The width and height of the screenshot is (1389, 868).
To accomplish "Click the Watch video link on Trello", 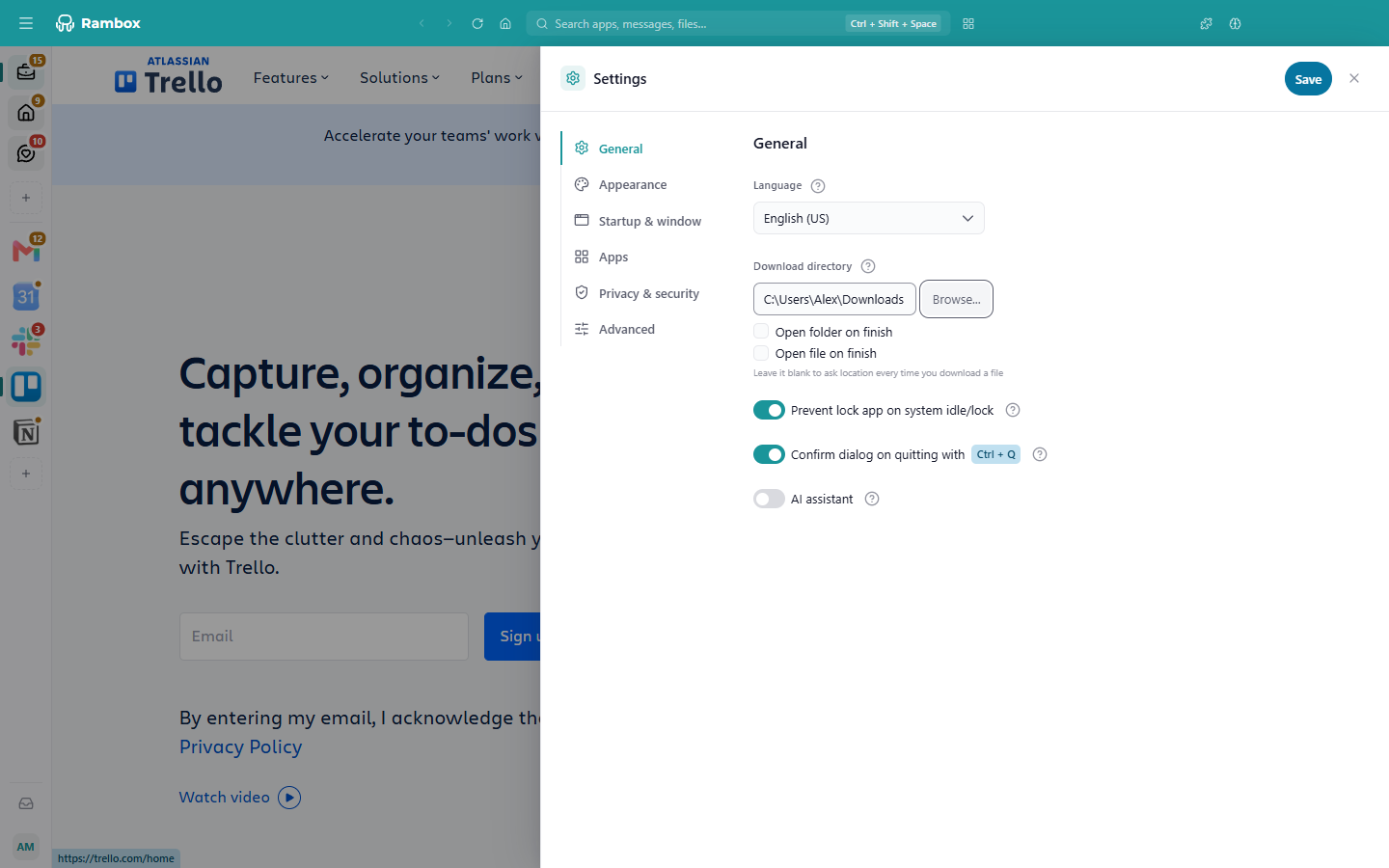I will click(x=240, y=798).
